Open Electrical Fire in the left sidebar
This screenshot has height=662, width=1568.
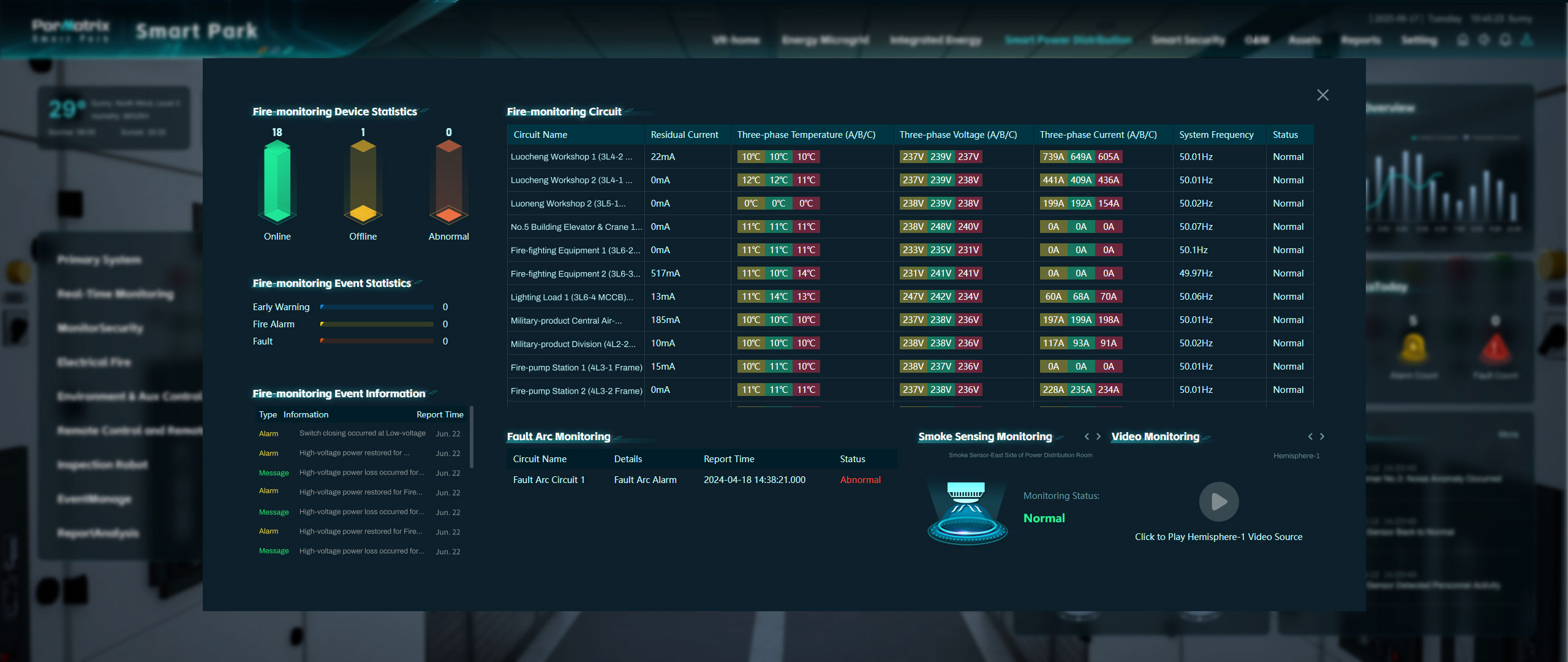point(94,362)
